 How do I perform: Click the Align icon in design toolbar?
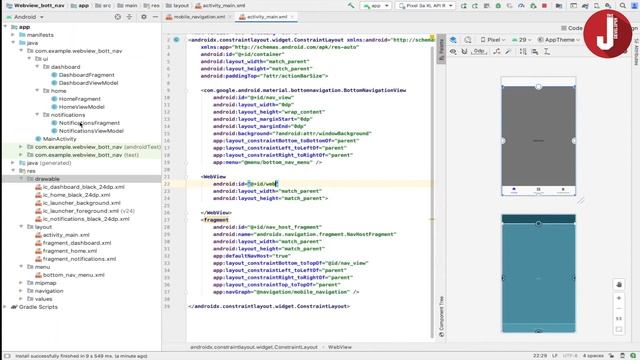(x=535, y=51)
